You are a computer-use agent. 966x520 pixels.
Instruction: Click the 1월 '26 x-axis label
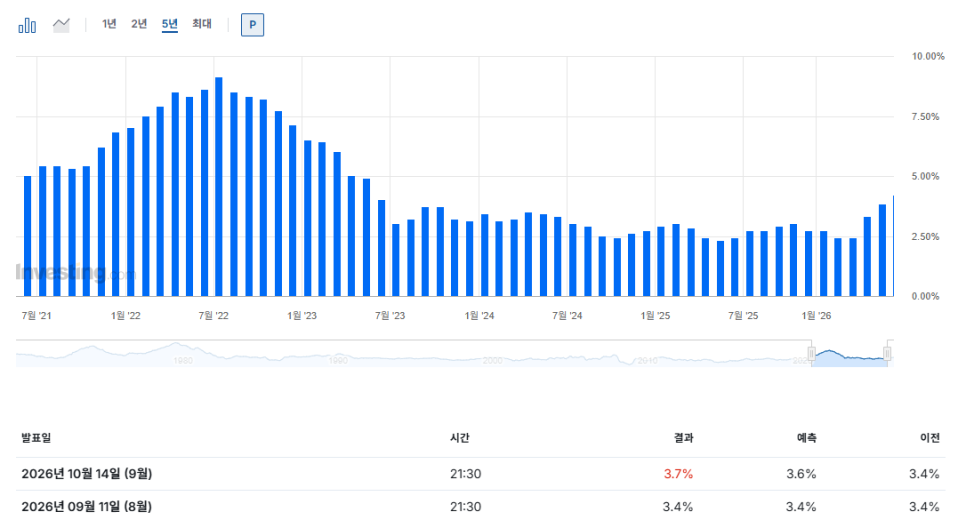pyautogui.click(x=816, y=315)
